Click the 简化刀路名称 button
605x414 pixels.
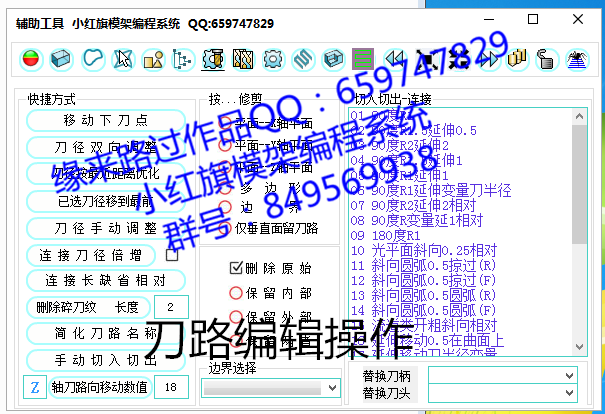pyautogui.click(x=106, y=333)
